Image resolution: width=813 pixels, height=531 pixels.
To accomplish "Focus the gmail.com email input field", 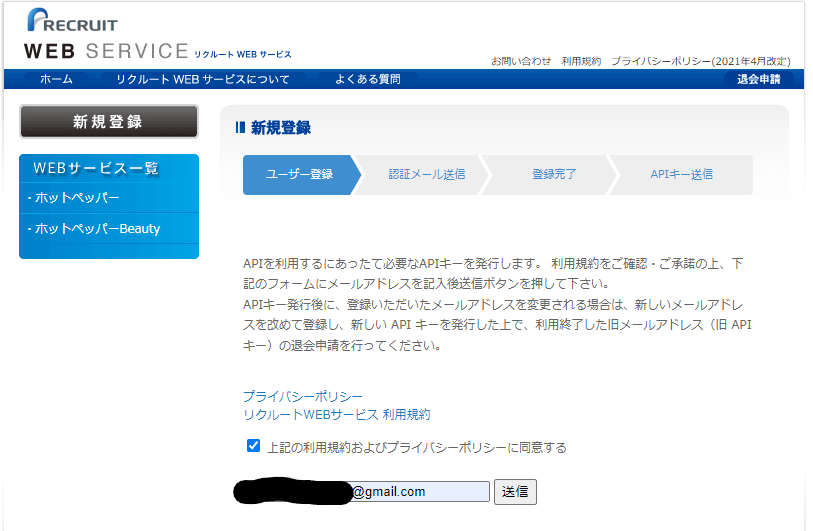I will [x=363, y=492].
